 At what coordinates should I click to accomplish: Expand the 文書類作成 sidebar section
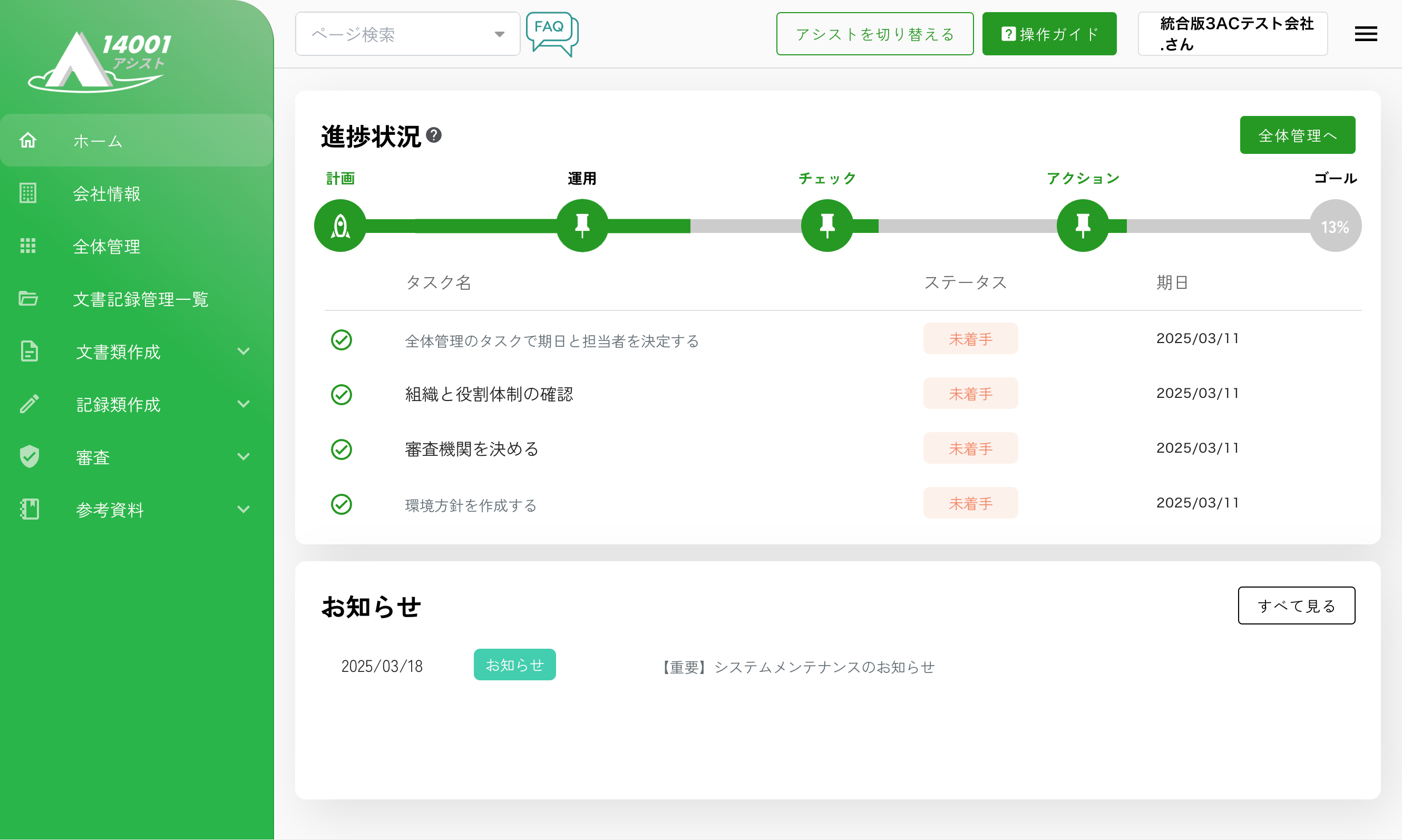tap(136, 351)
